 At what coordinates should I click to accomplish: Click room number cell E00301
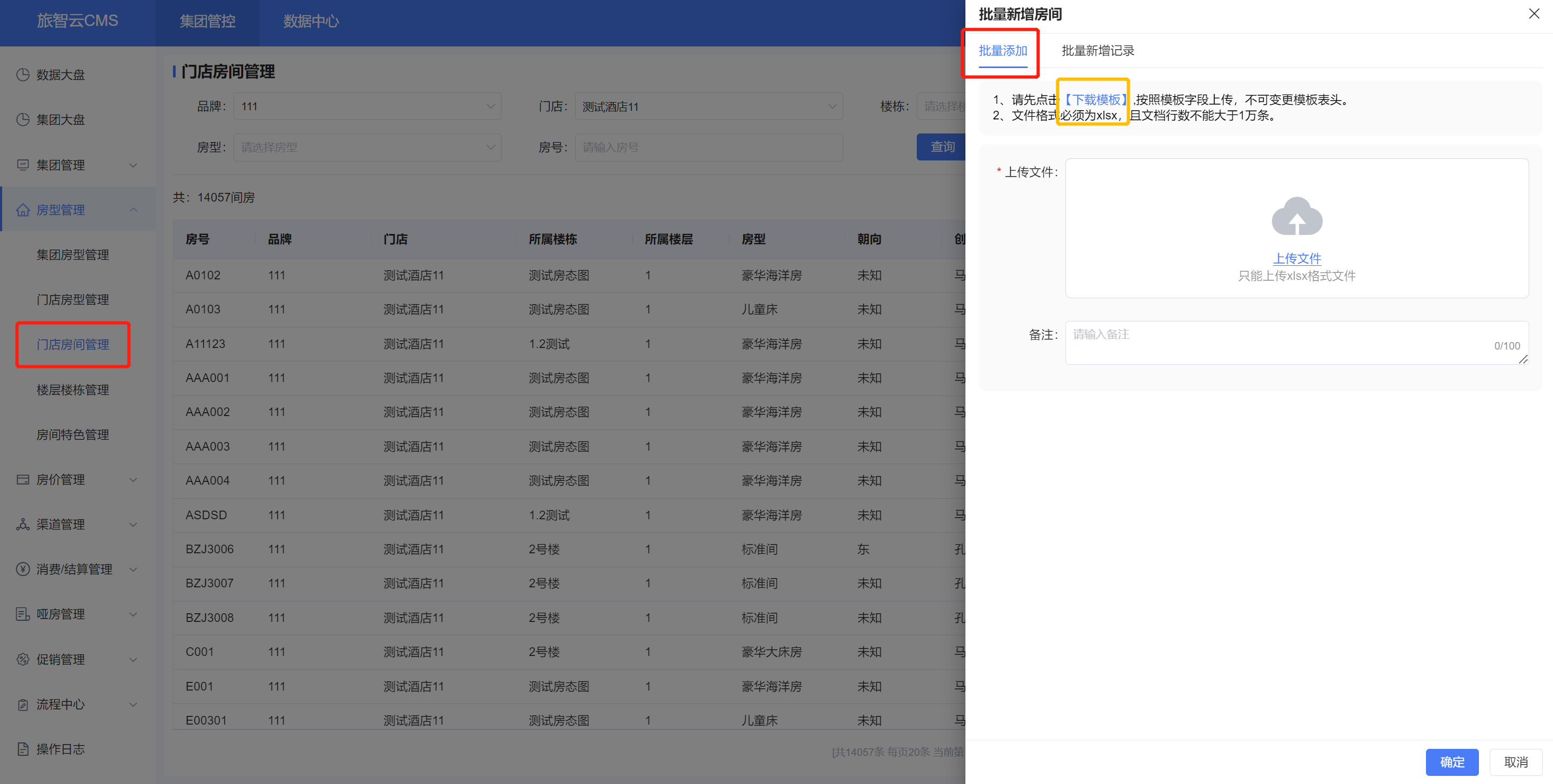pos(206,720)
